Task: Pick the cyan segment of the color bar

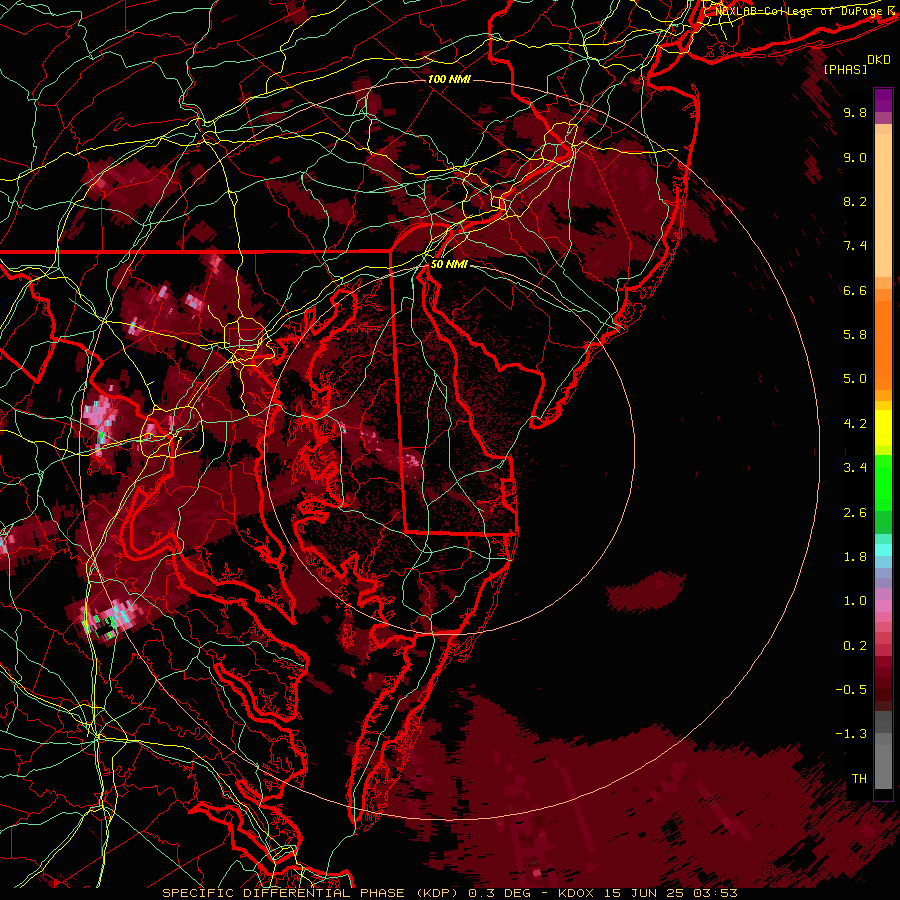Action: coord(883,549)
